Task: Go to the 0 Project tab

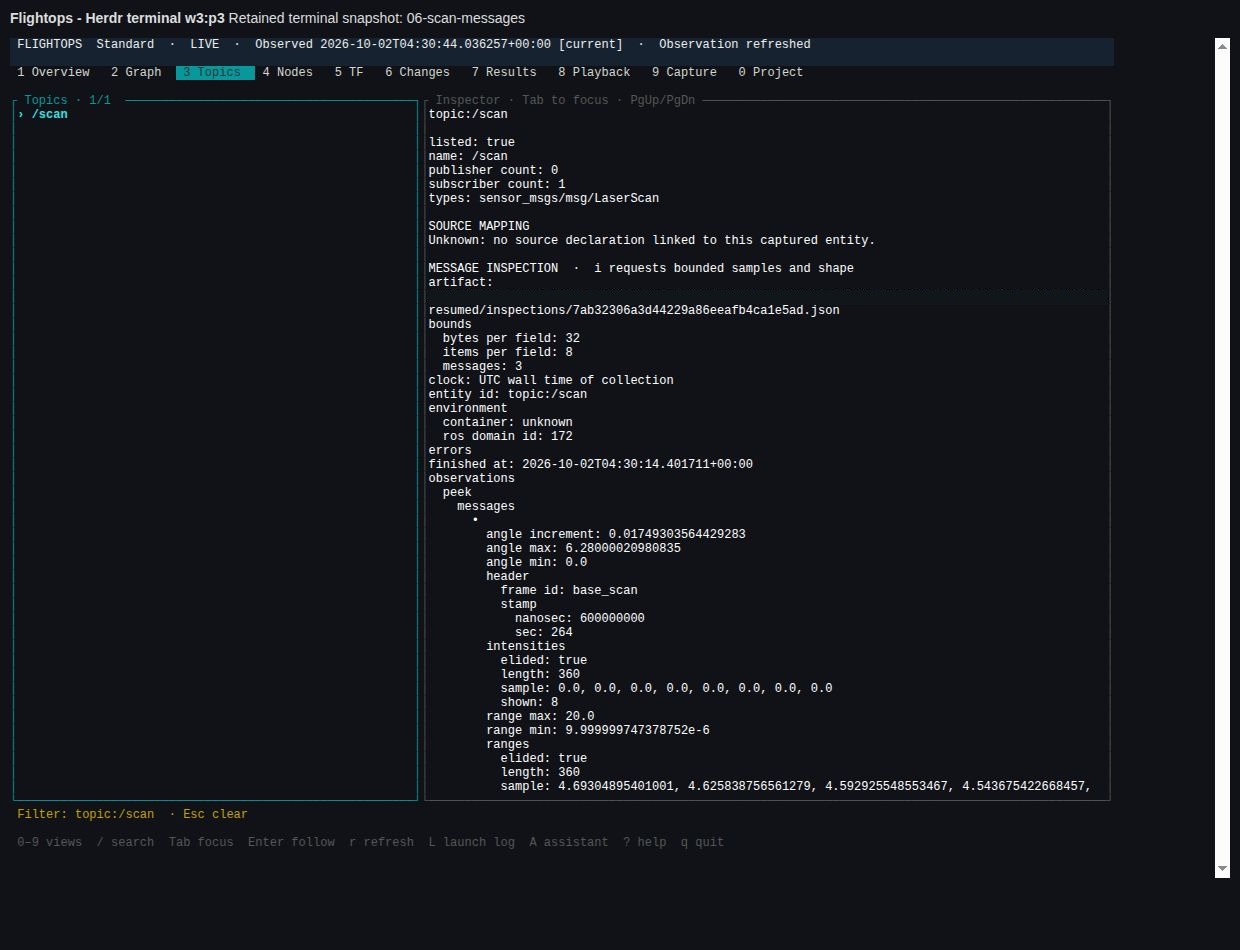Action: tap(770, 72)
